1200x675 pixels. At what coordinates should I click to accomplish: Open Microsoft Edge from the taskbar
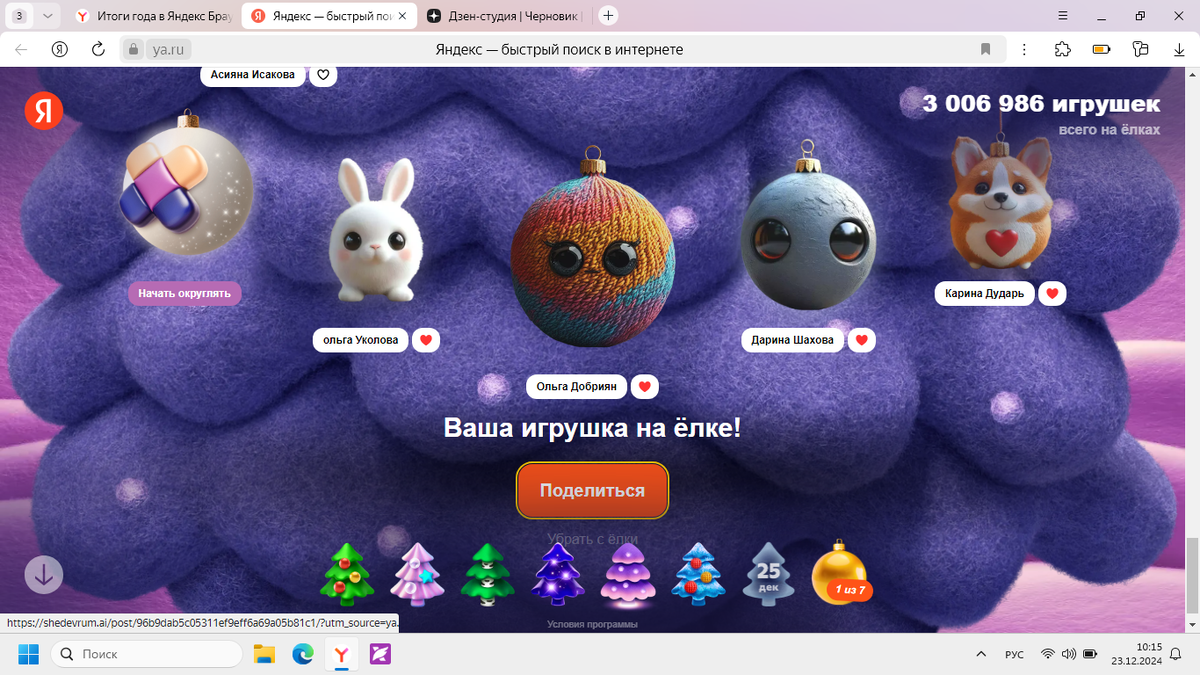(x=303, y=654)
